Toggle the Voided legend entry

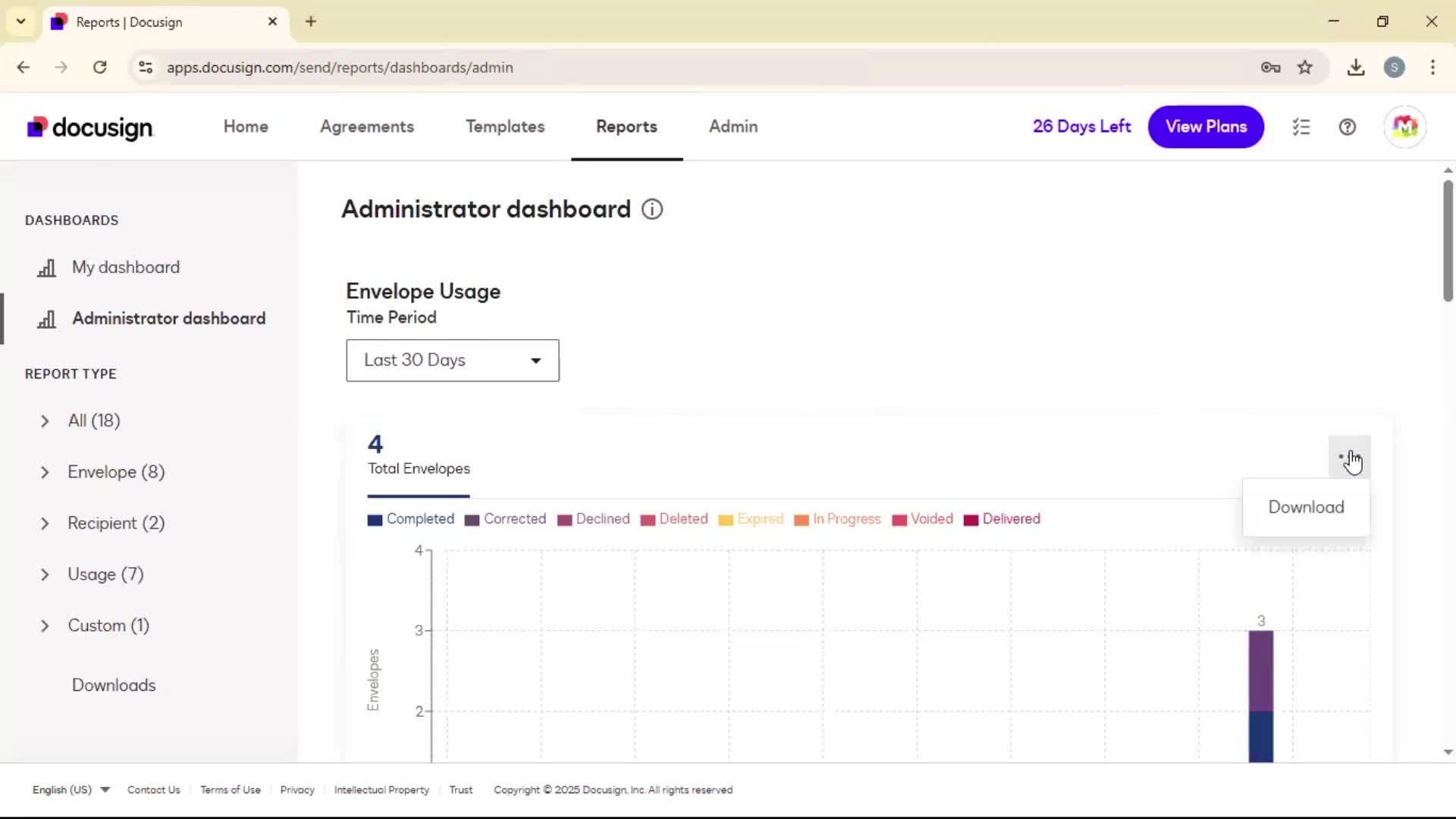[x=923, y=519]
